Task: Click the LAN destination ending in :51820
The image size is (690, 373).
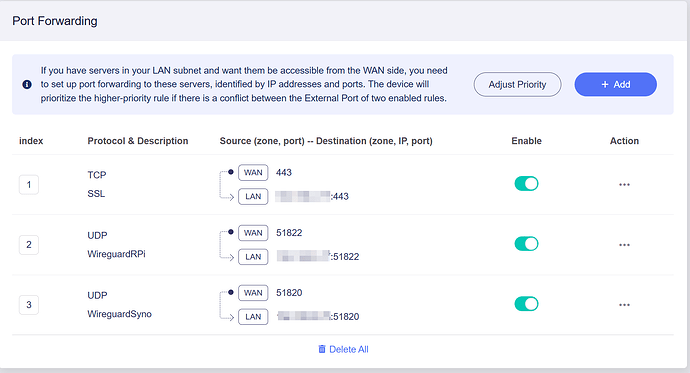Action: tap(318, 316)
